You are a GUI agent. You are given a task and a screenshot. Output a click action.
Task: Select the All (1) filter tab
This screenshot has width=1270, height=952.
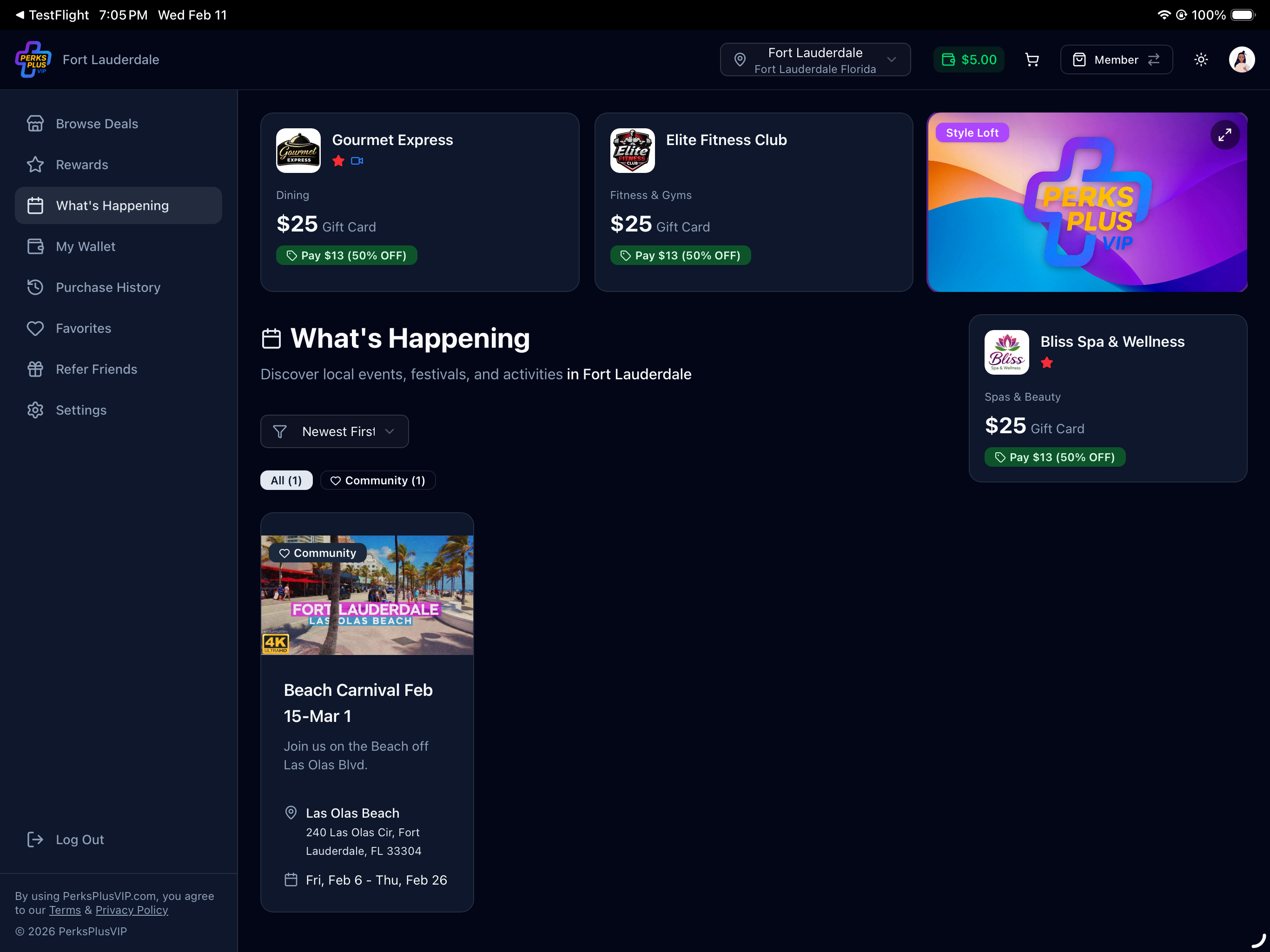pos(286,480)
